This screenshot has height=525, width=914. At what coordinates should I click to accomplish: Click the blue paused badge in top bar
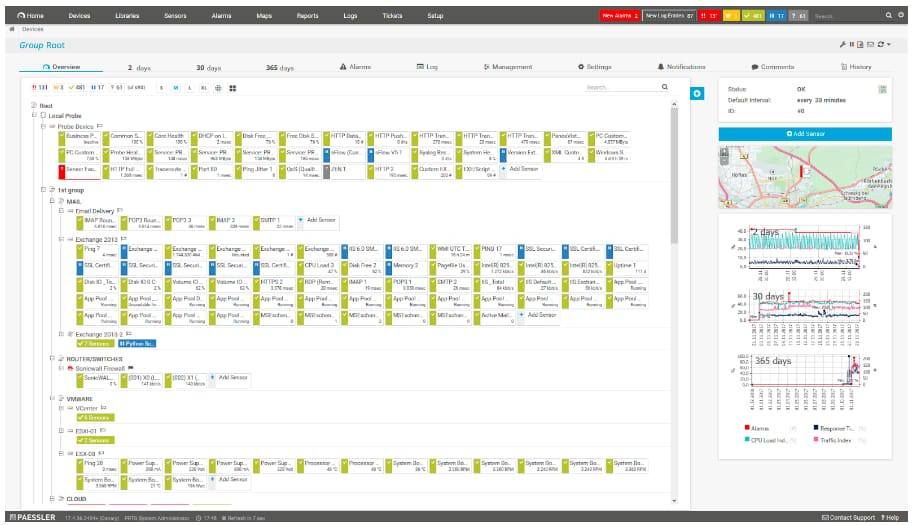776,16
